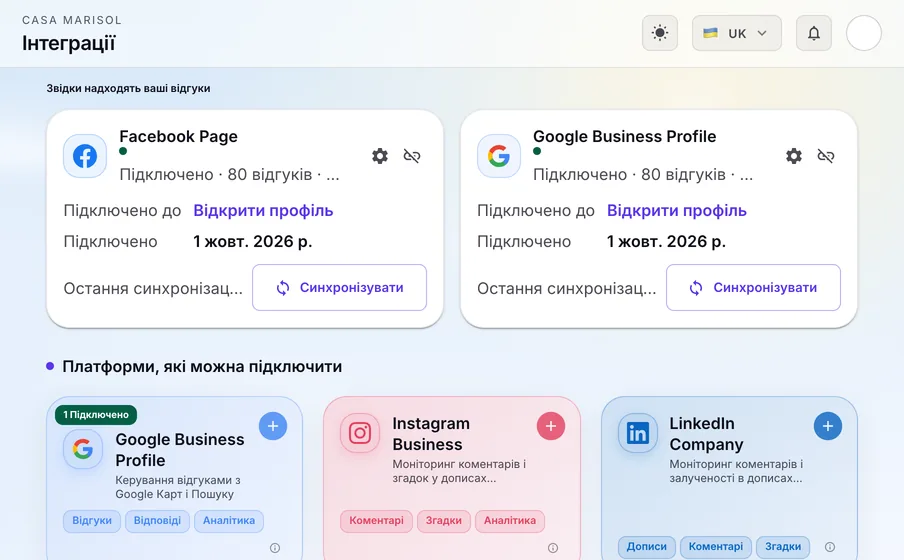Add Instagram Business with plus button
This screenshot has width=904, height=560.
(x=551, y=426)
